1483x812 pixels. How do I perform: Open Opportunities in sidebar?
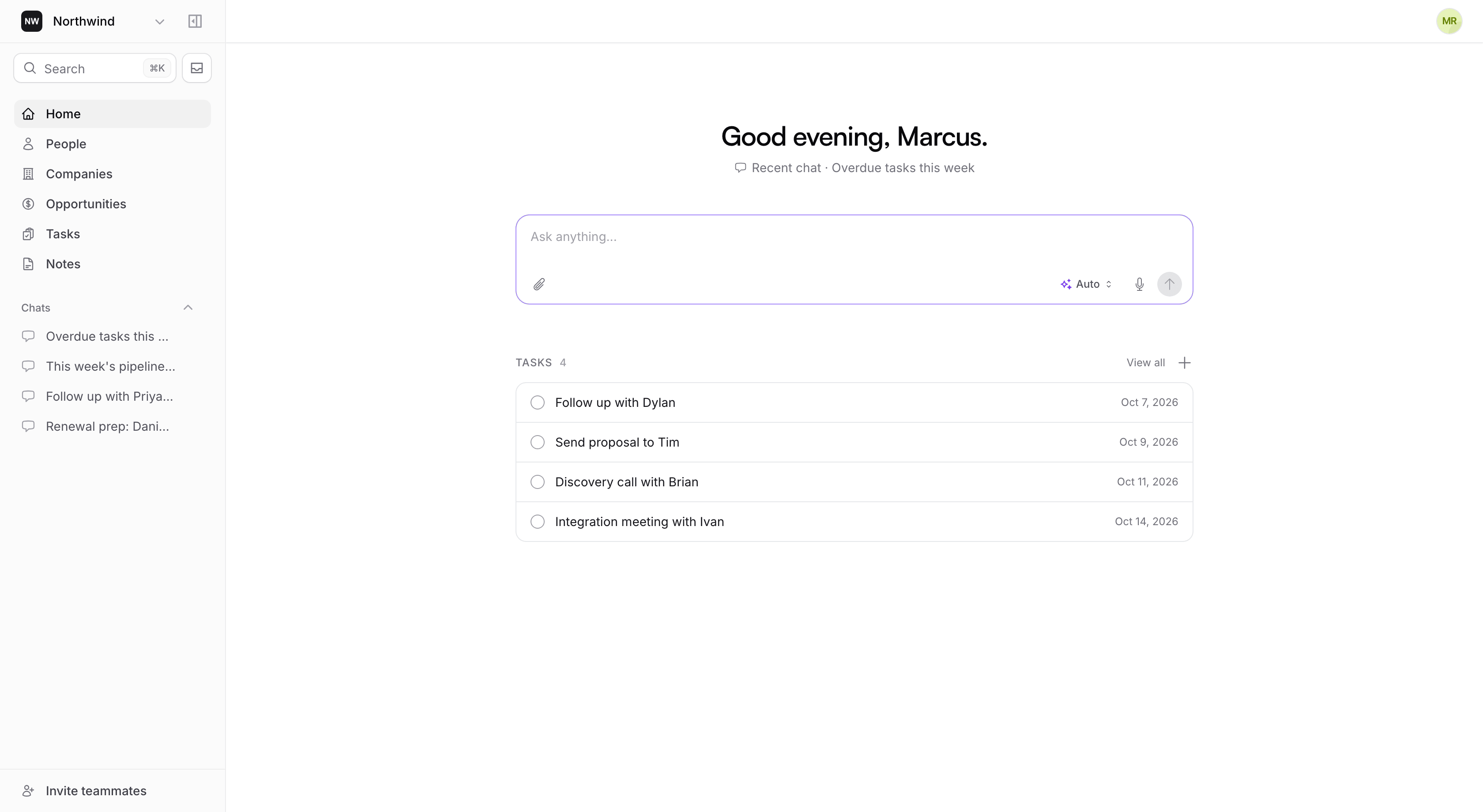click(x=112, y=204)
